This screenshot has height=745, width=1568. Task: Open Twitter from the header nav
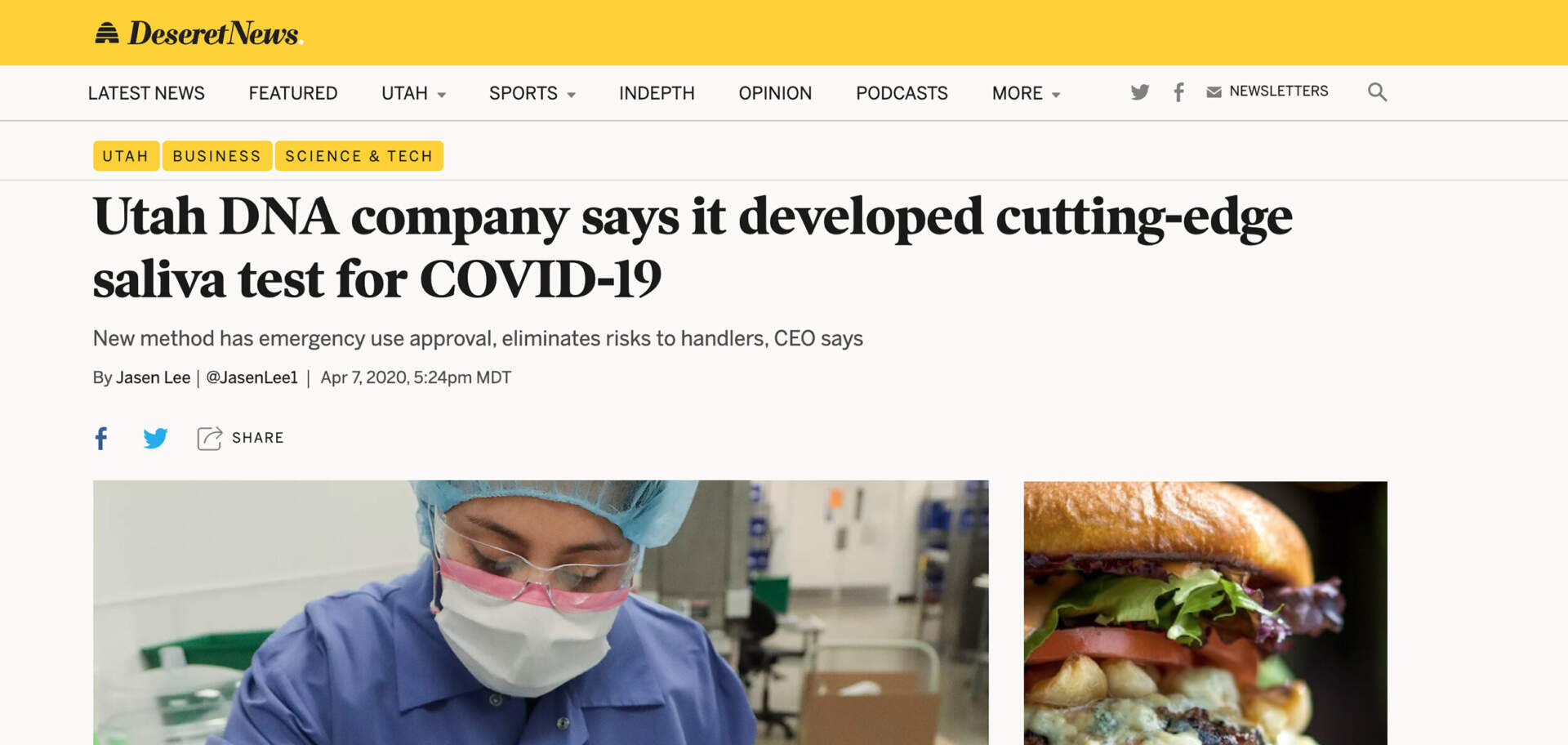tap(1140, 91)
